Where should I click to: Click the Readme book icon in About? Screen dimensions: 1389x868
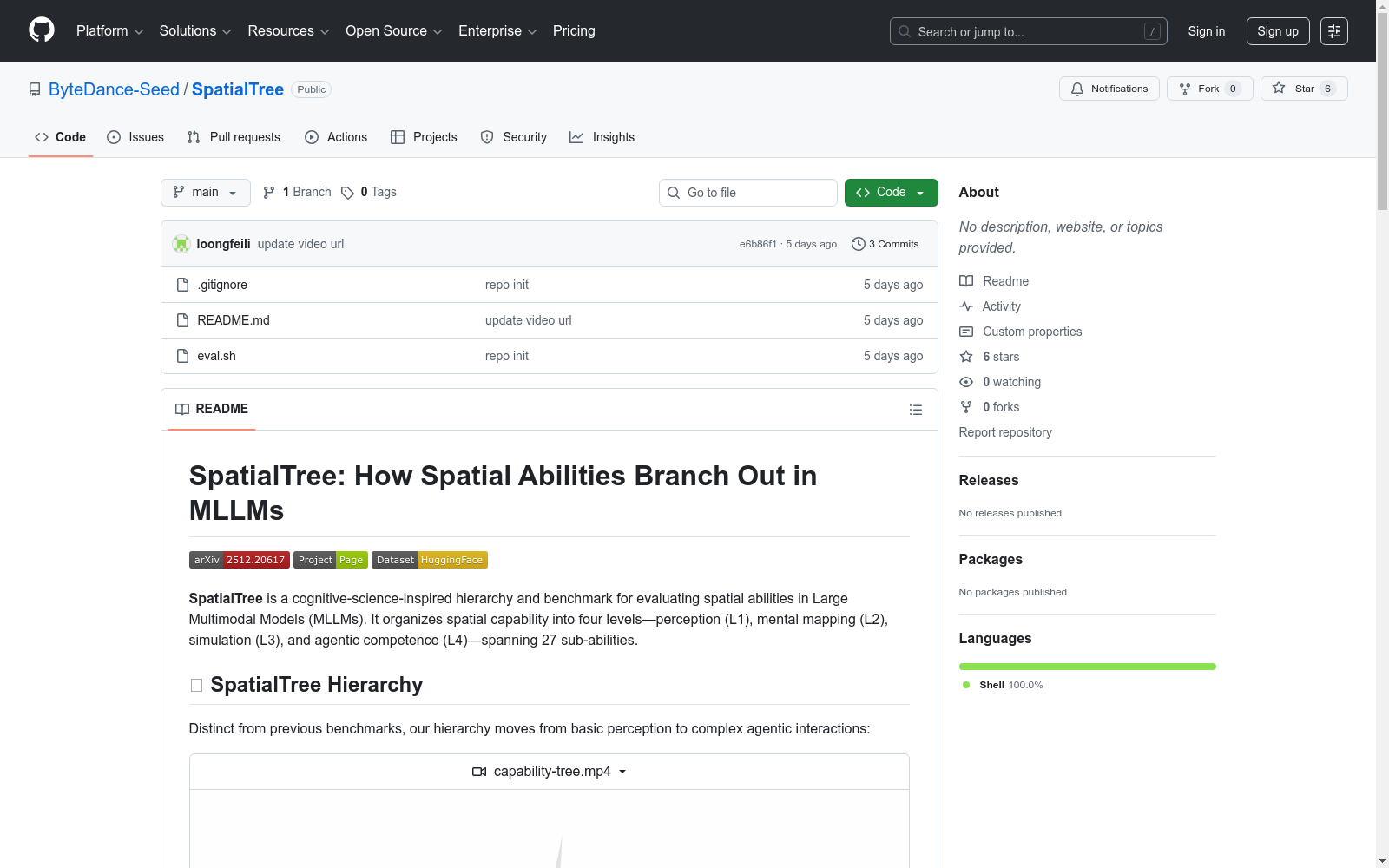[966, 281]
